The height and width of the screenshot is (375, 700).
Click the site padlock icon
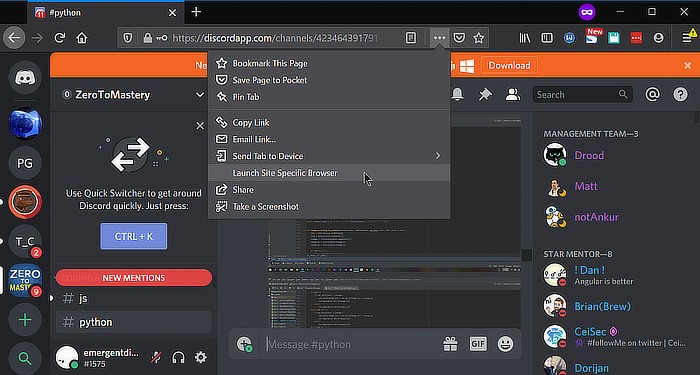(x=147, y=38)
